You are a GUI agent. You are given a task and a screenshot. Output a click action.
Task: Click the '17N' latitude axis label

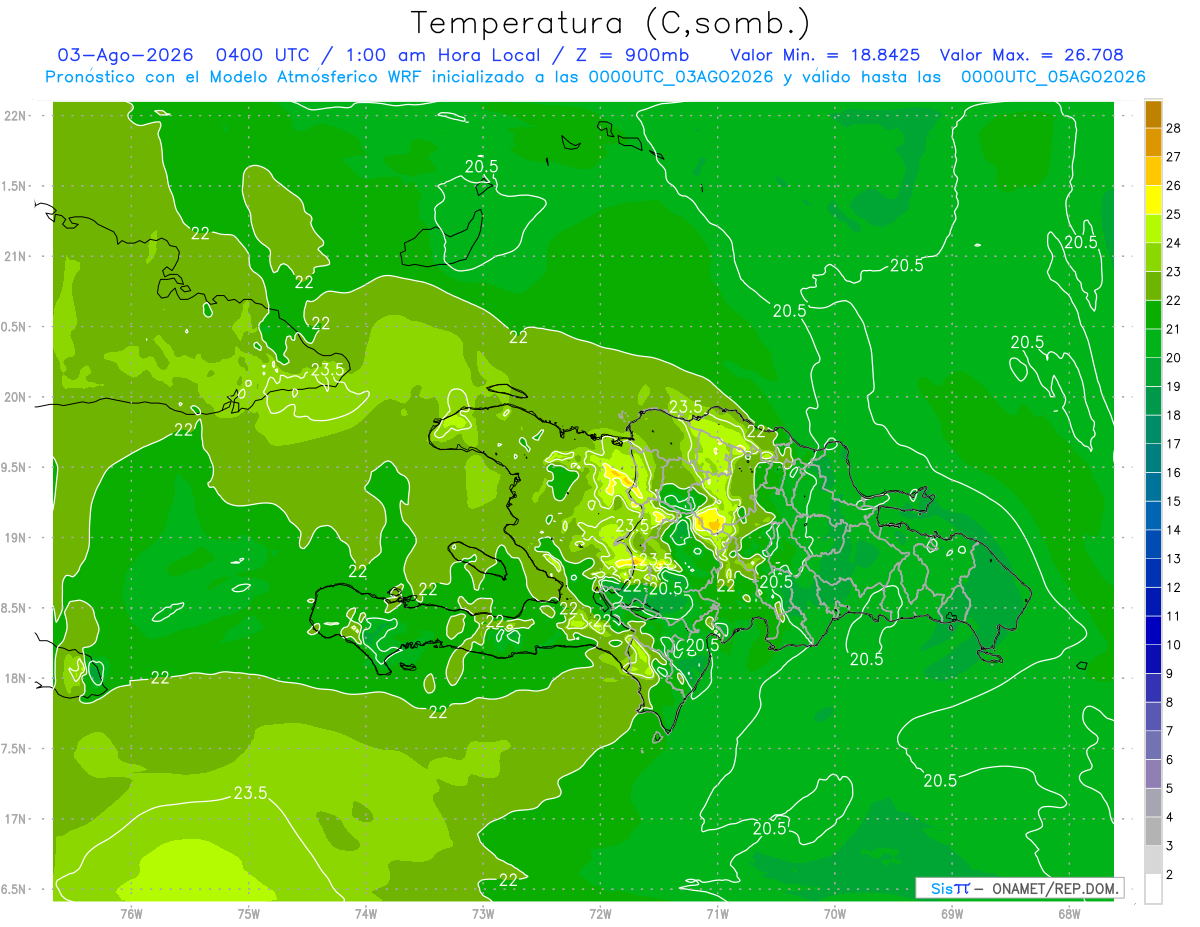coord(15,819)
